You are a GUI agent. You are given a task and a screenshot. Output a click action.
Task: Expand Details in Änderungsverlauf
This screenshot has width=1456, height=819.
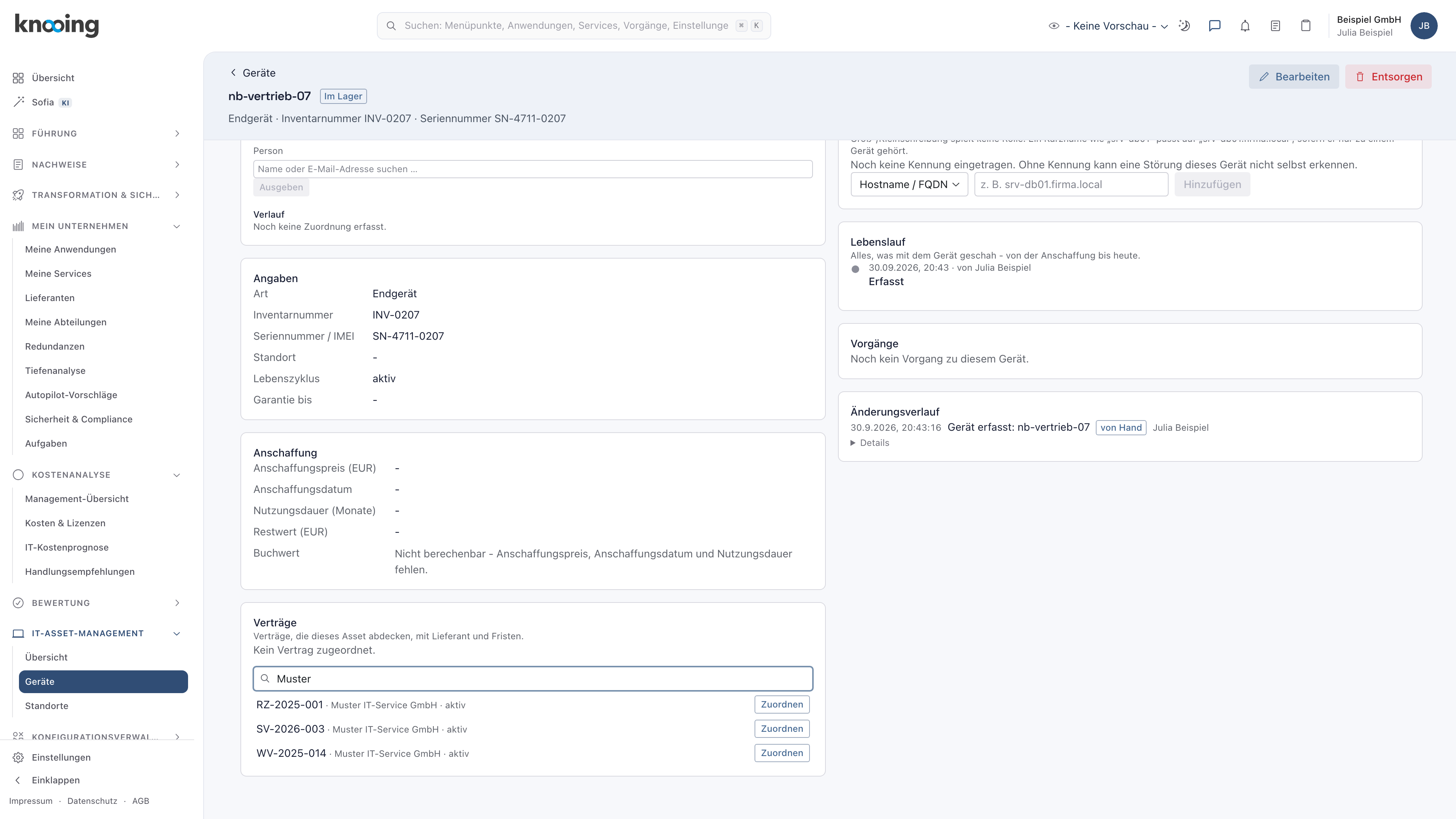click(870, 443)
